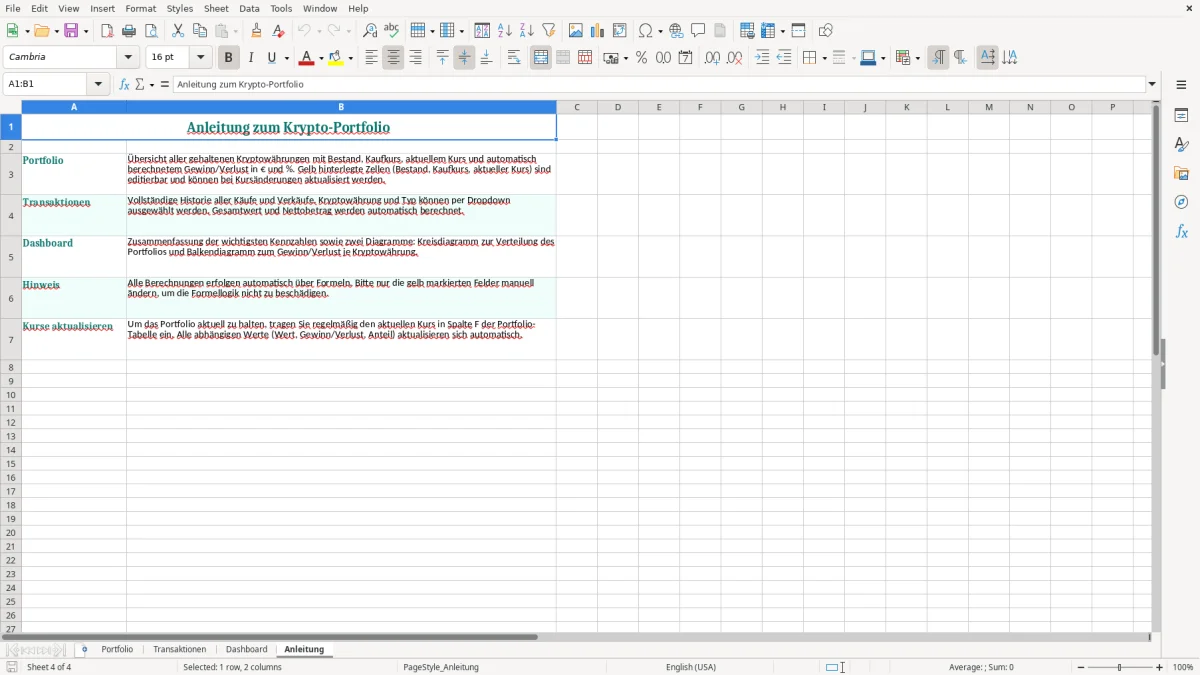This screenshot has height=675, width=1200.
Task: Select row 7 header
Action: pos(11,340)
